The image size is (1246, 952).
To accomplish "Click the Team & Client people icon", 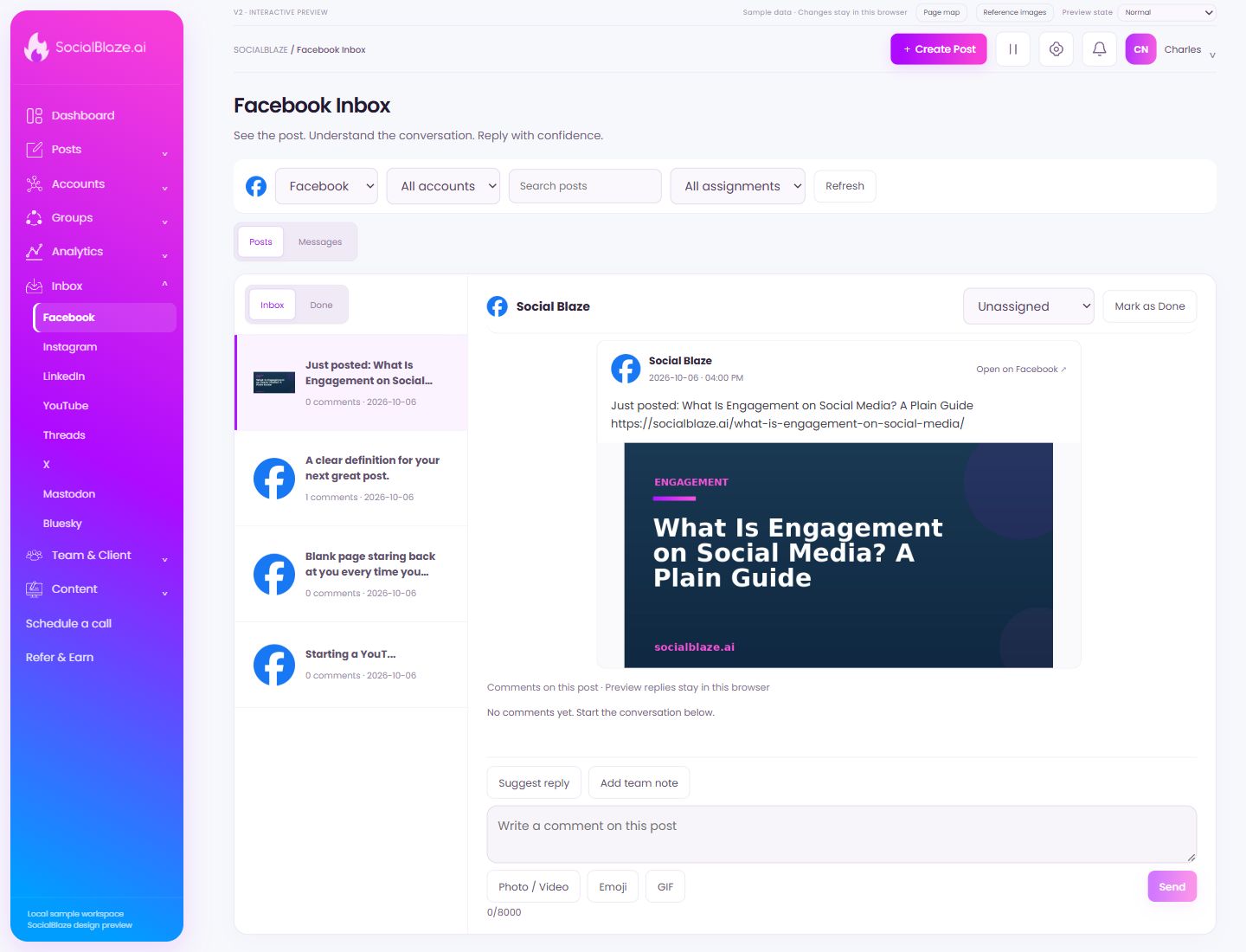I will pyautogui.click(x=35, y=556).
